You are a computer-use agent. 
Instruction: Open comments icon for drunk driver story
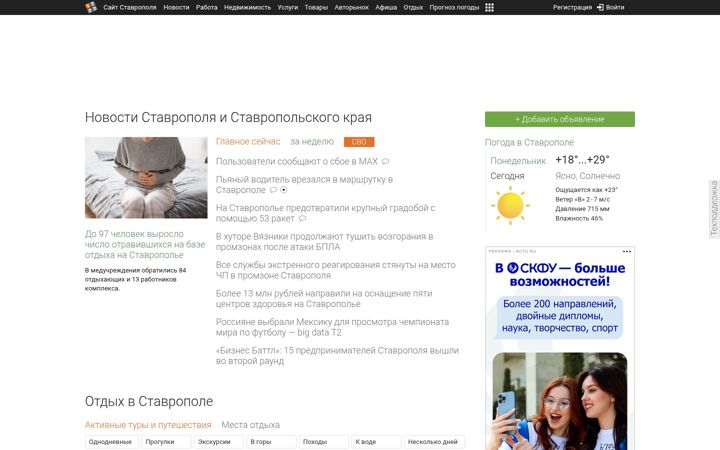(273, 190)
